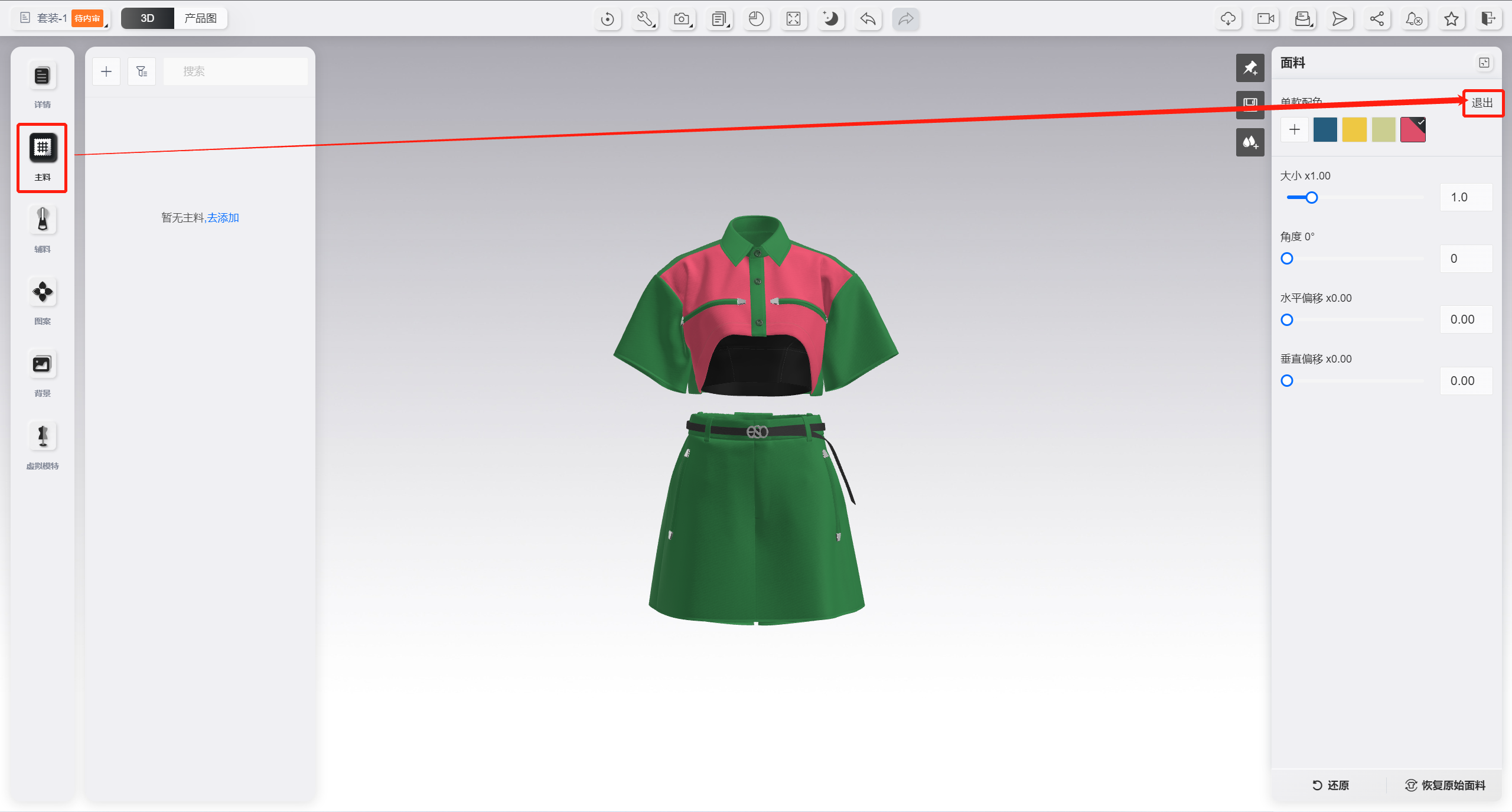
Task: Click the fullscreen expand icon
Action: click(793, 19)
